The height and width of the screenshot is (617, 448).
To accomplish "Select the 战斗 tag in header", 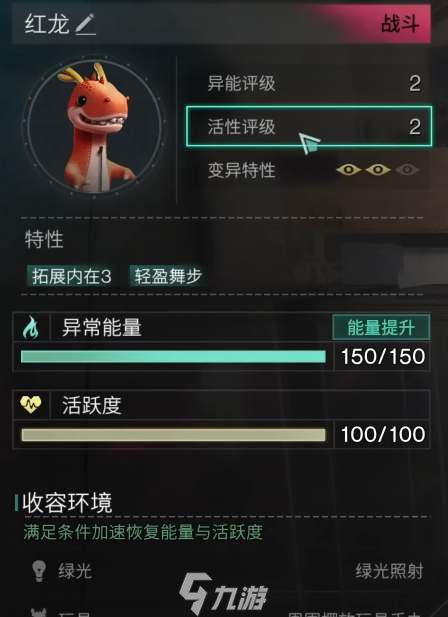I will click(400, 24).
